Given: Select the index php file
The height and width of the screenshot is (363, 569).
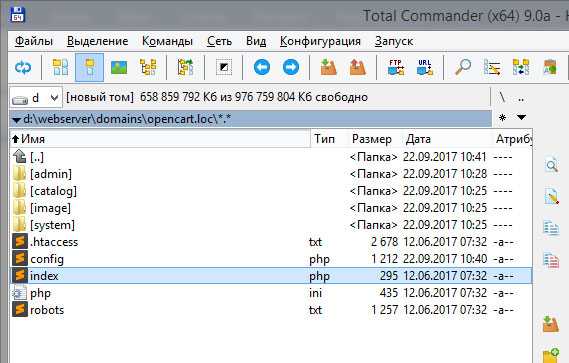Looking at the screenshot, I should pyautogui.click(x=271, y=276).
